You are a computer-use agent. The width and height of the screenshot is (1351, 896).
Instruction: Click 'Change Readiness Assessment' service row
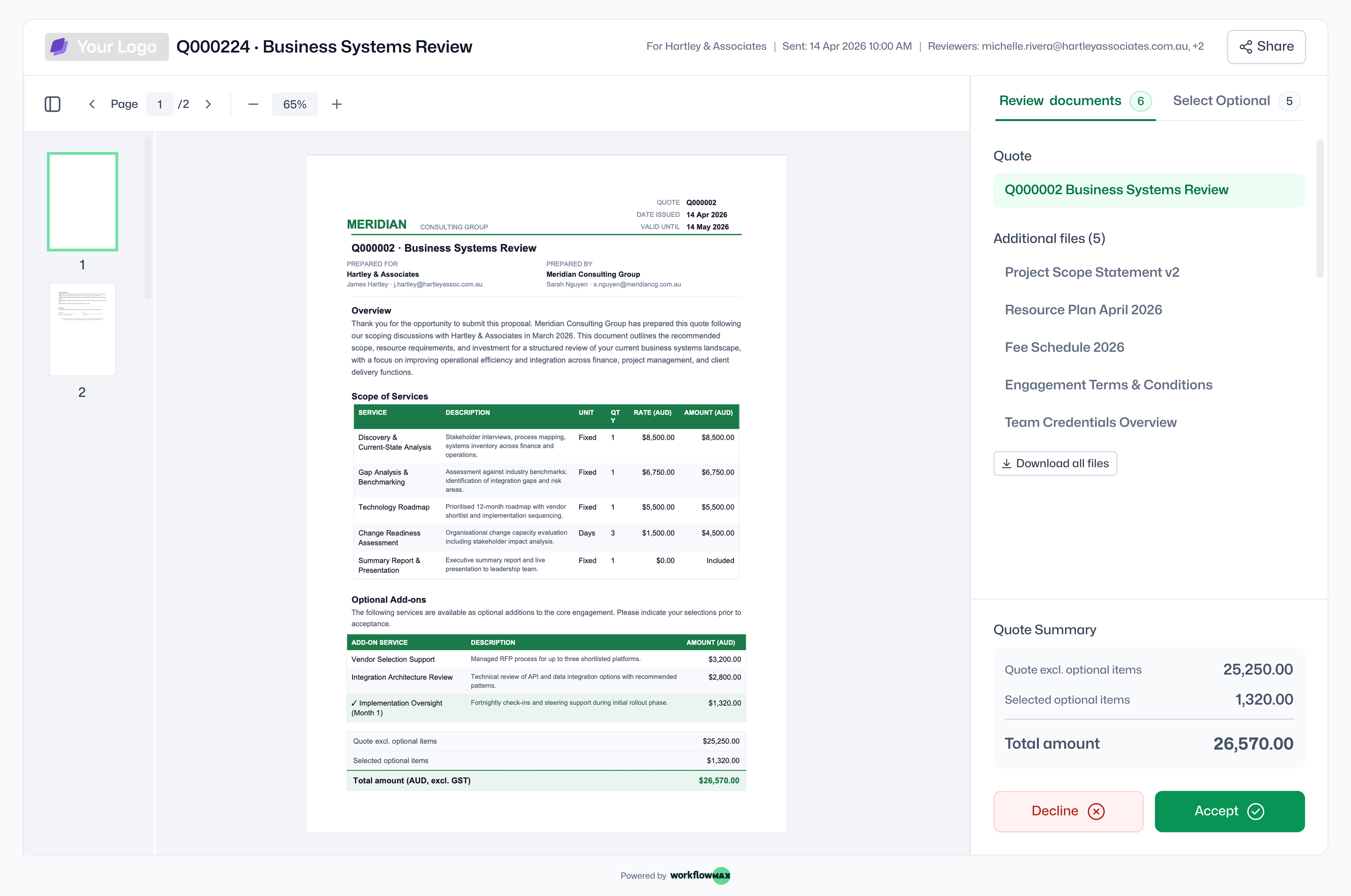[546, 537]
